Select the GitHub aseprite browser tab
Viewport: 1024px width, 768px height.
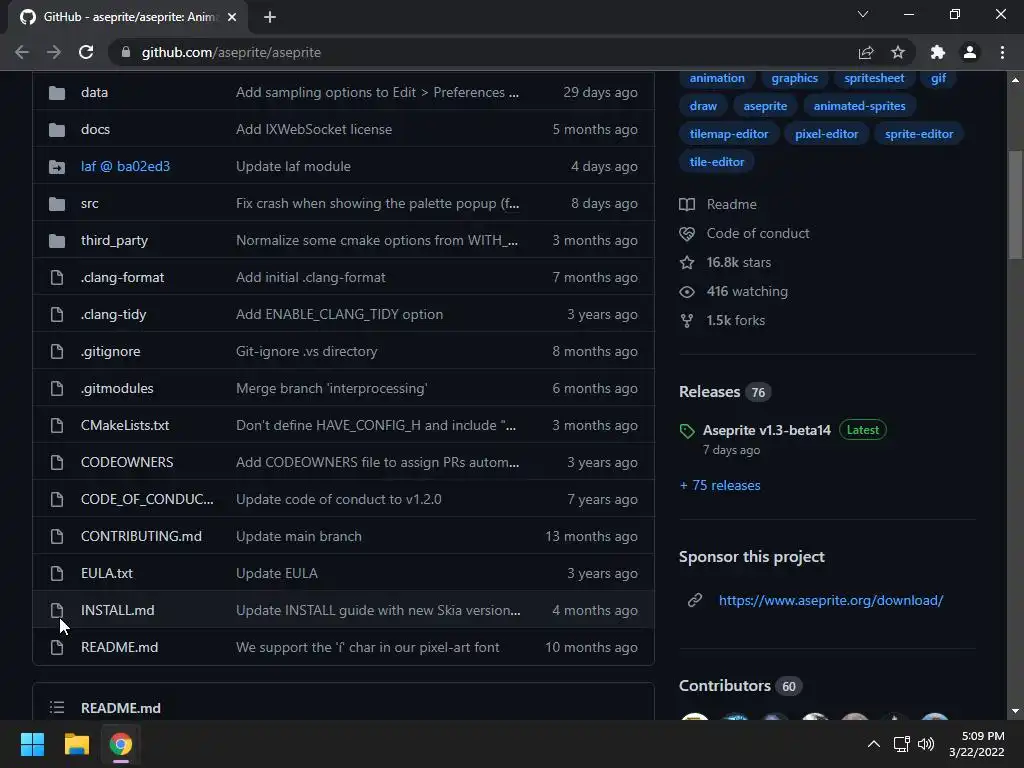(128, 17)
